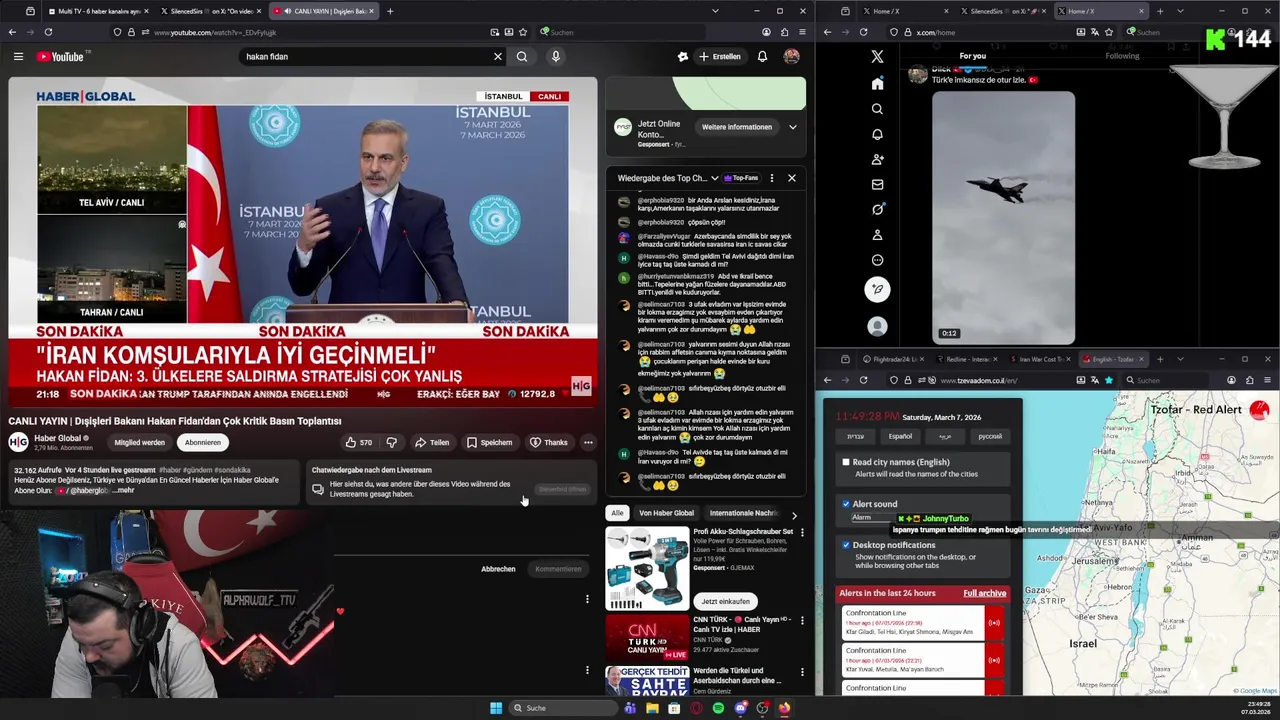Select the 'For you' X timeline tab
This screenshot has width=1280, height=720.
973,56
